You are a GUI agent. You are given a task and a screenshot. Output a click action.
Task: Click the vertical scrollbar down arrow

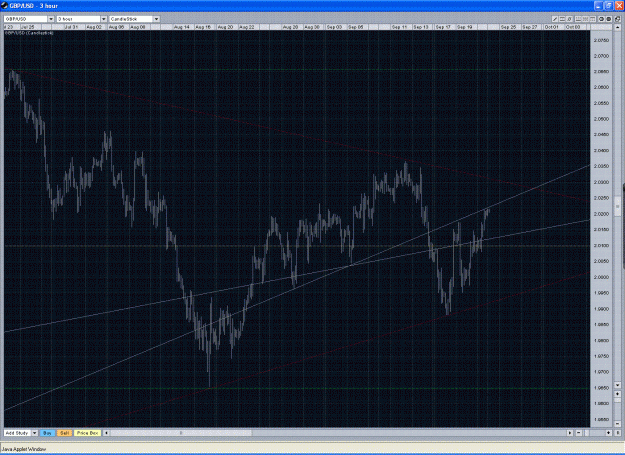[x=617, y=385]
